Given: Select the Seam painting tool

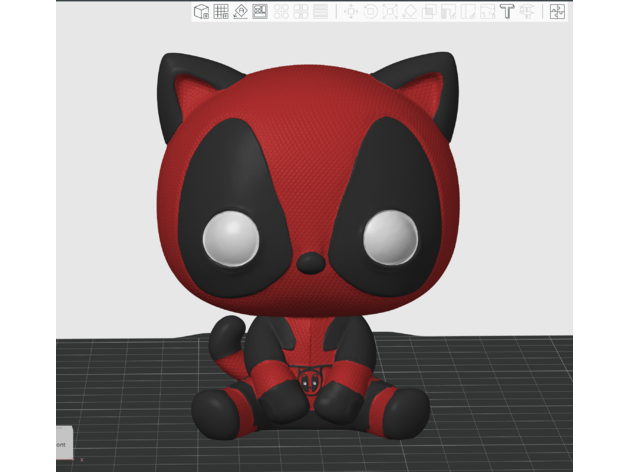Looking at the screenshot, I should (x=487, y=12).
